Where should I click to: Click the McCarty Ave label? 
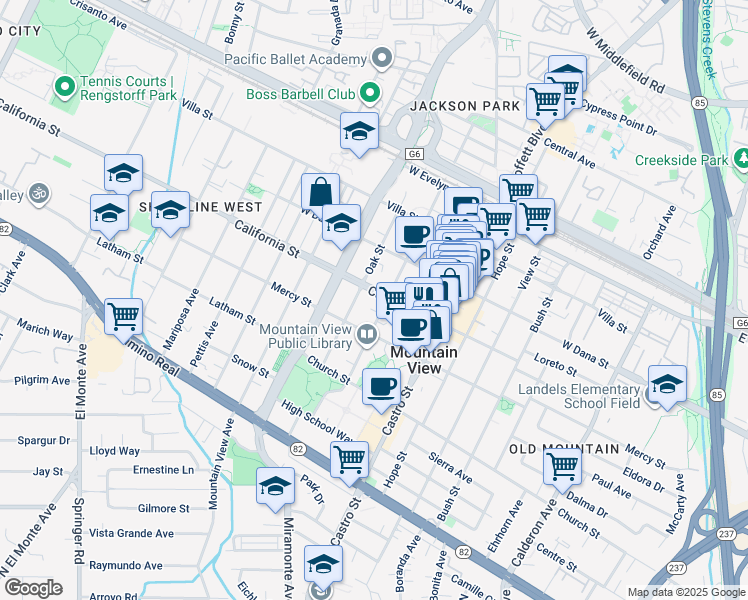(x=675, y=504)
